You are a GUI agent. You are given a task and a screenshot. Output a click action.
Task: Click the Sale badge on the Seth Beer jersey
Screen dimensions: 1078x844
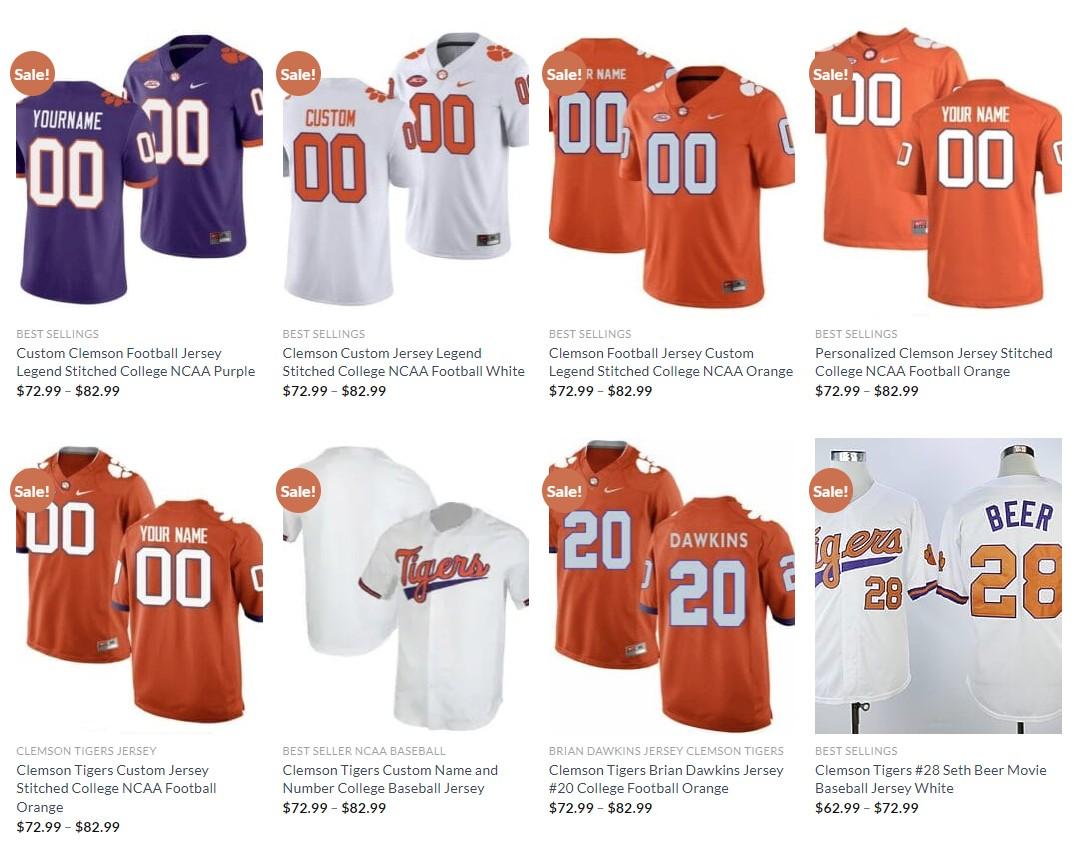(x=830, y=491)
